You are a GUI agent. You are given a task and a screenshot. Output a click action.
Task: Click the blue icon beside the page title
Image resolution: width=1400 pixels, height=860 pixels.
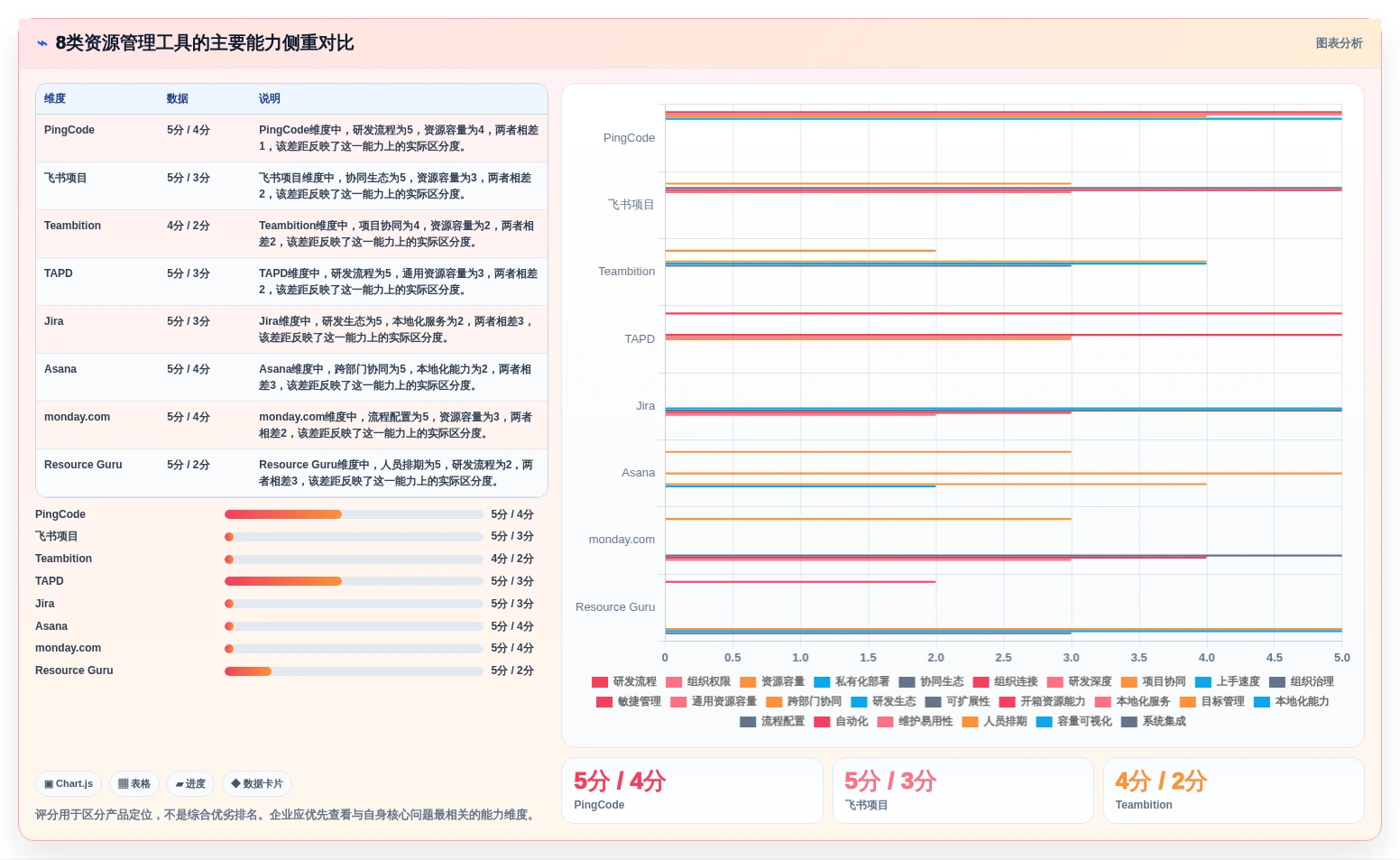[42, 43]
